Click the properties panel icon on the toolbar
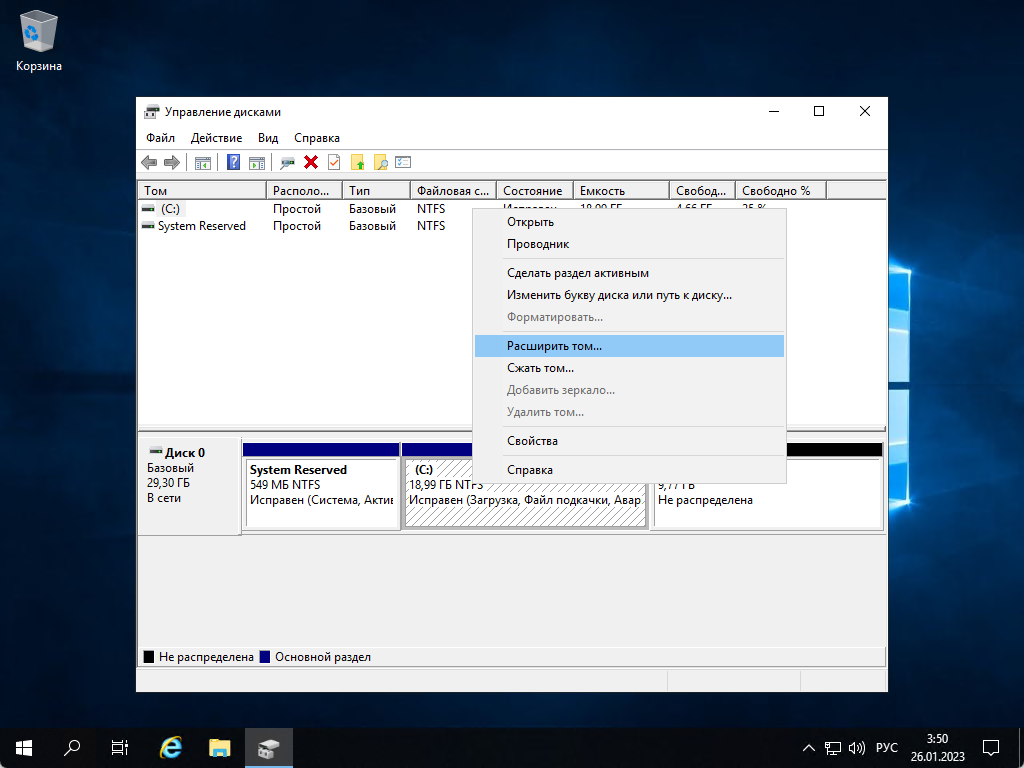Screen dimensions: 1024x768 (x=402, y=161)
